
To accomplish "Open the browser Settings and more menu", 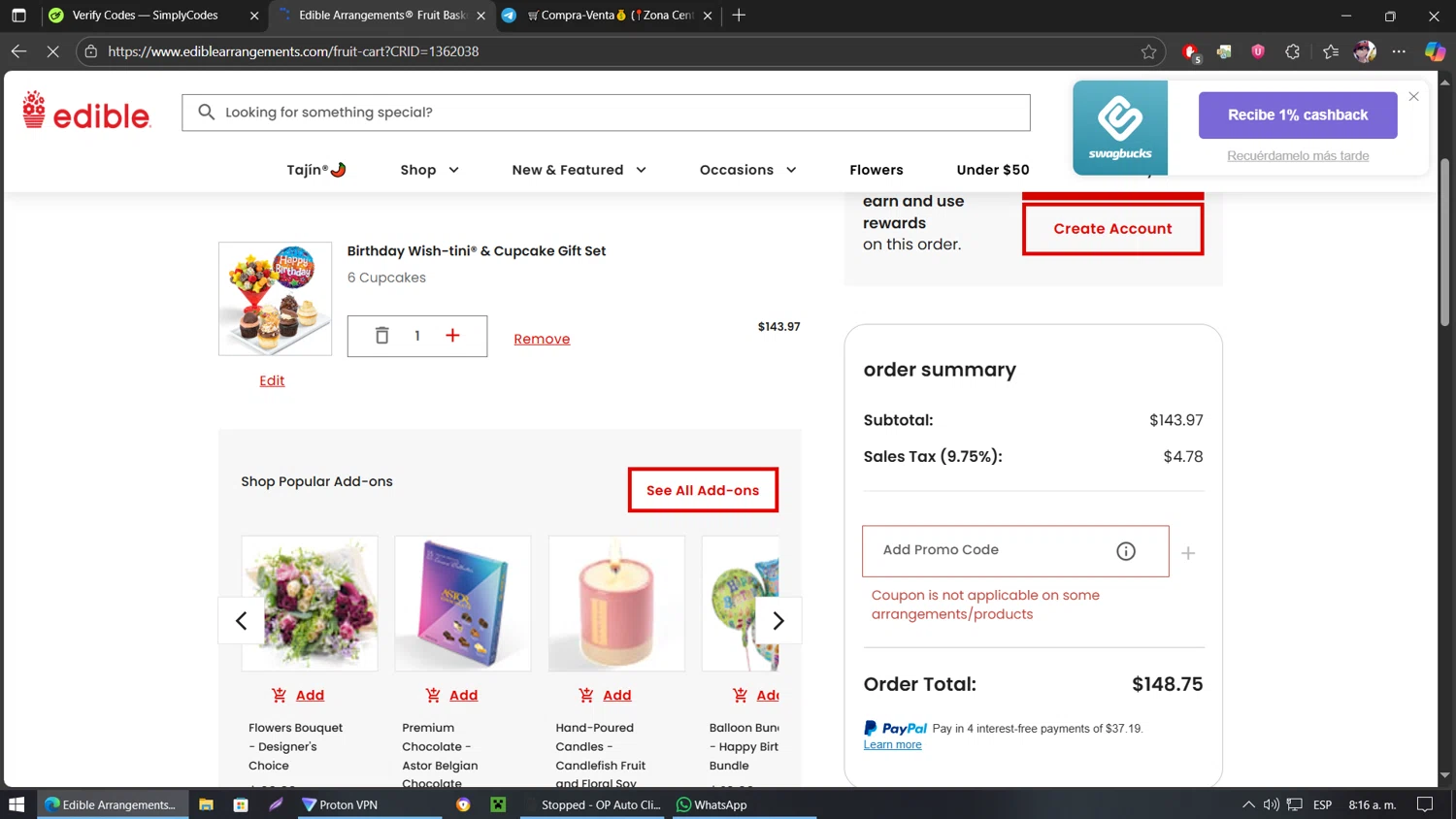I will [x=1399, y=51].
